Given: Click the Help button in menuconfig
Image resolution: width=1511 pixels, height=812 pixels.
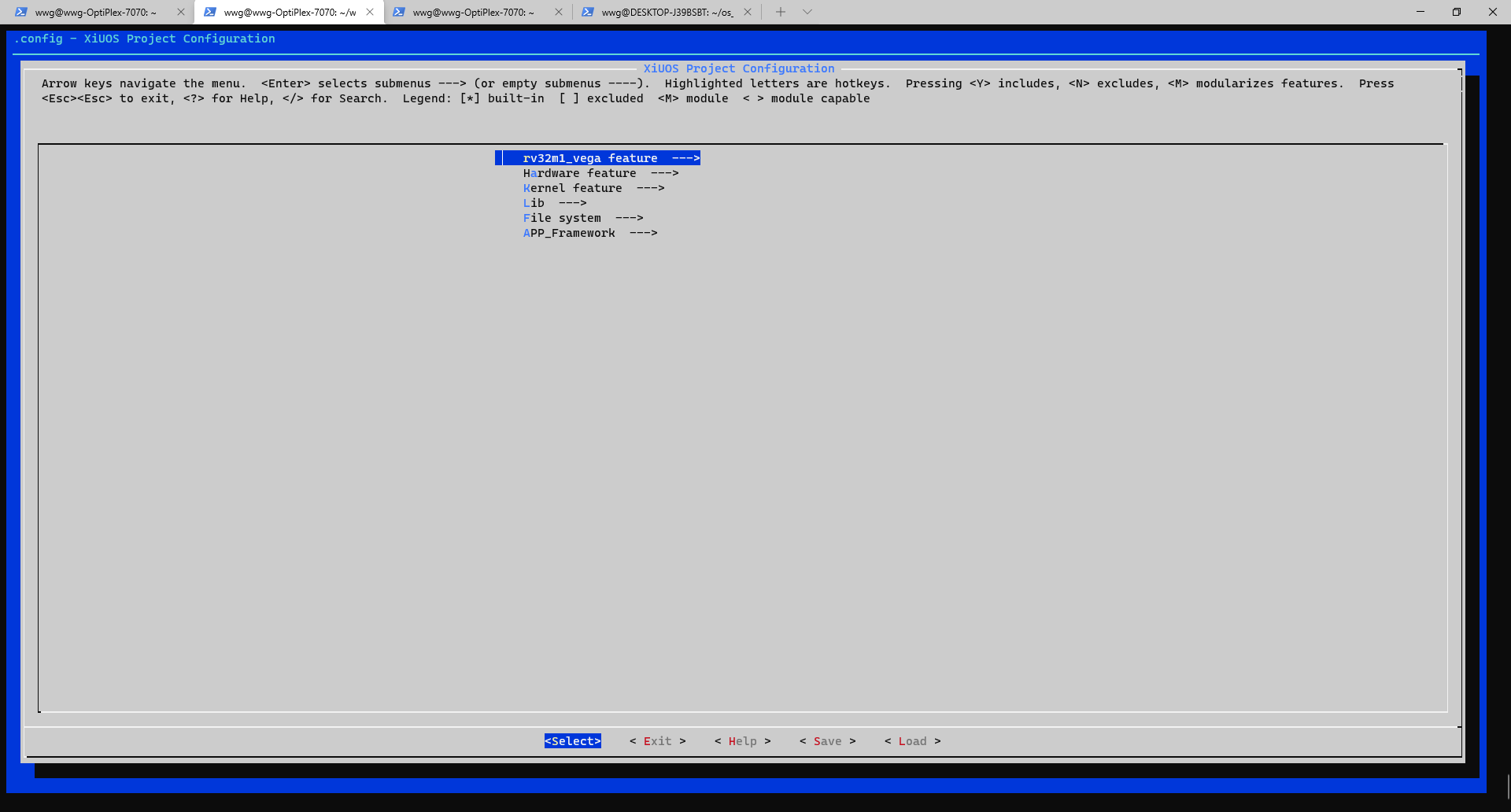Looking at the screenshot, I should (743, 741).
